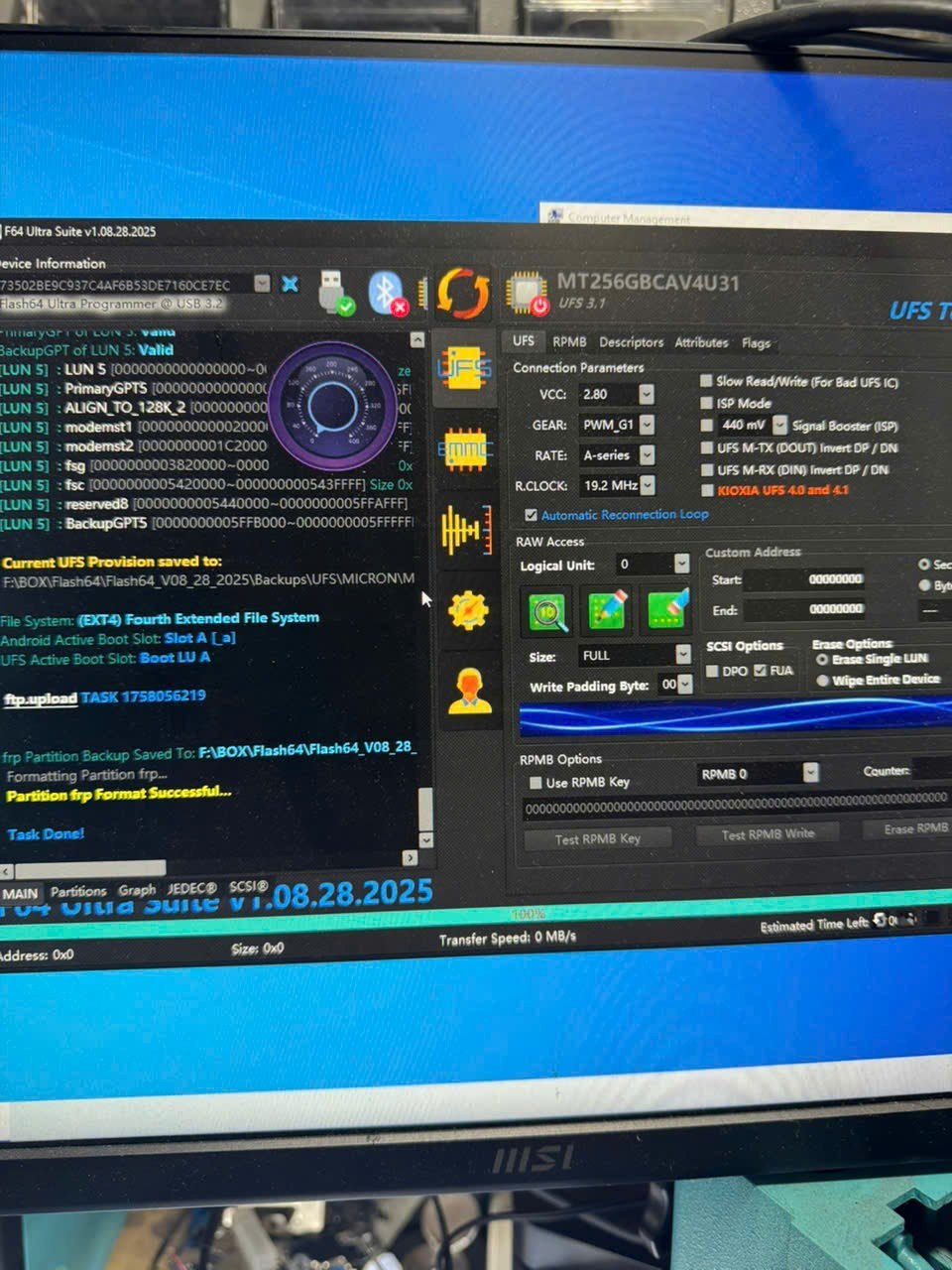Click Test RPMB Write button

(x=768, y=833)
